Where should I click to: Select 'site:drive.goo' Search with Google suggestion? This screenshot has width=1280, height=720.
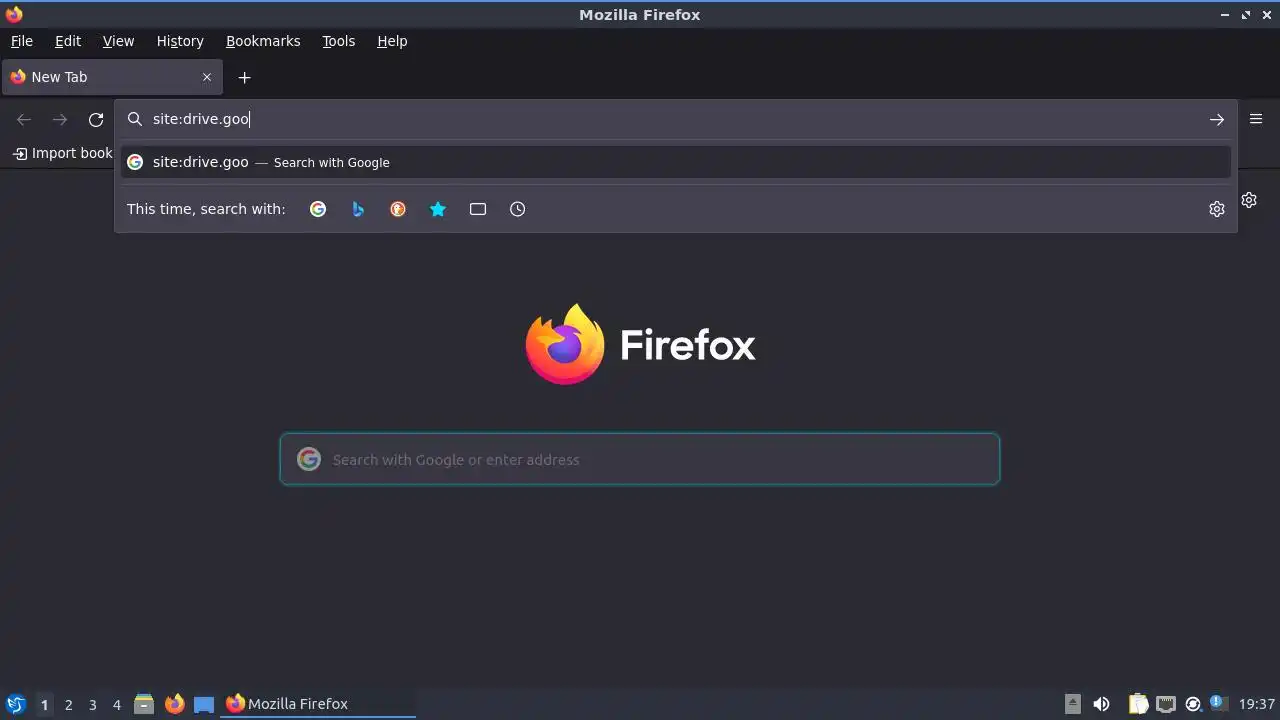(x=676, y=162)
